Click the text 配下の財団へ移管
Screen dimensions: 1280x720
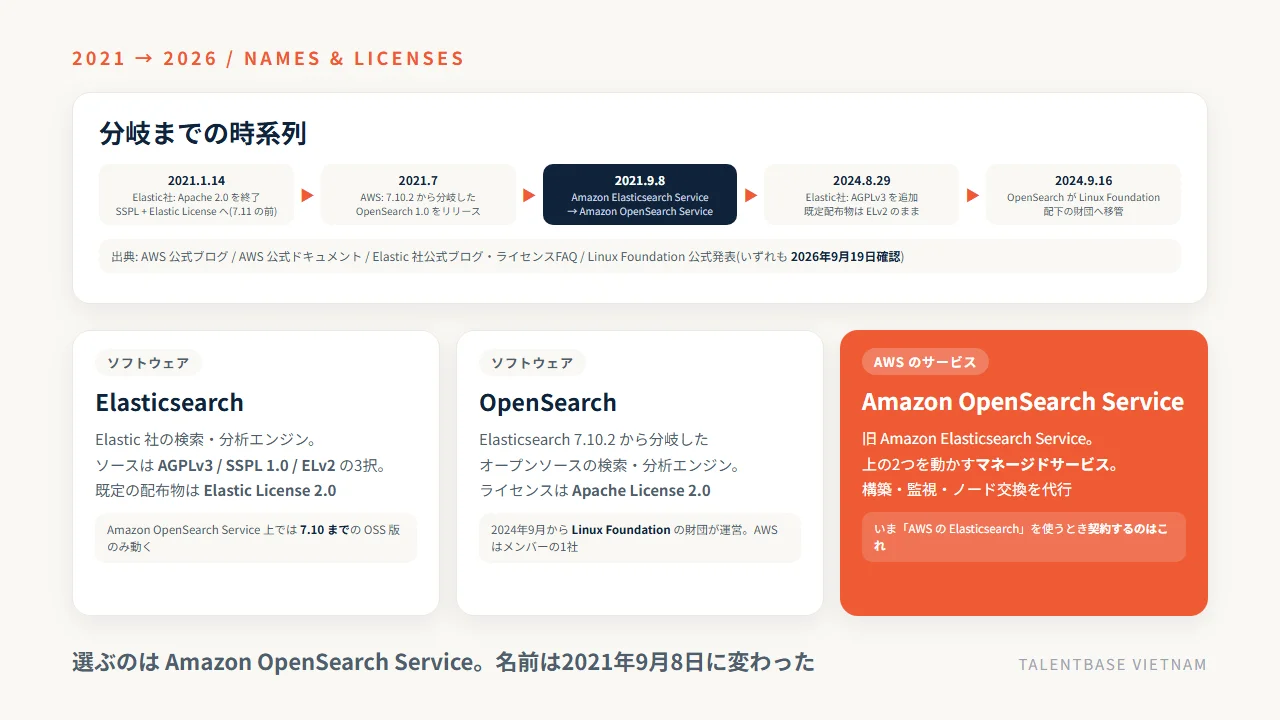[x=1083, y=211]
